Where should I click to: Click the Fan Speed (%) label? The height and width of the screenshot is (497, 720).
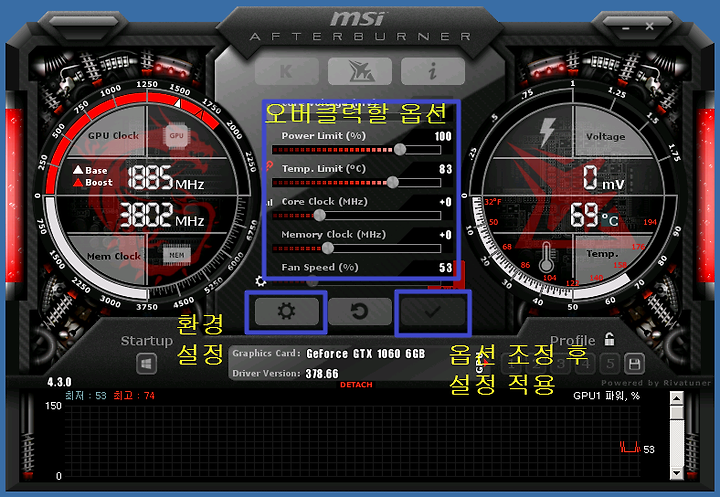[x=320, y=267]
